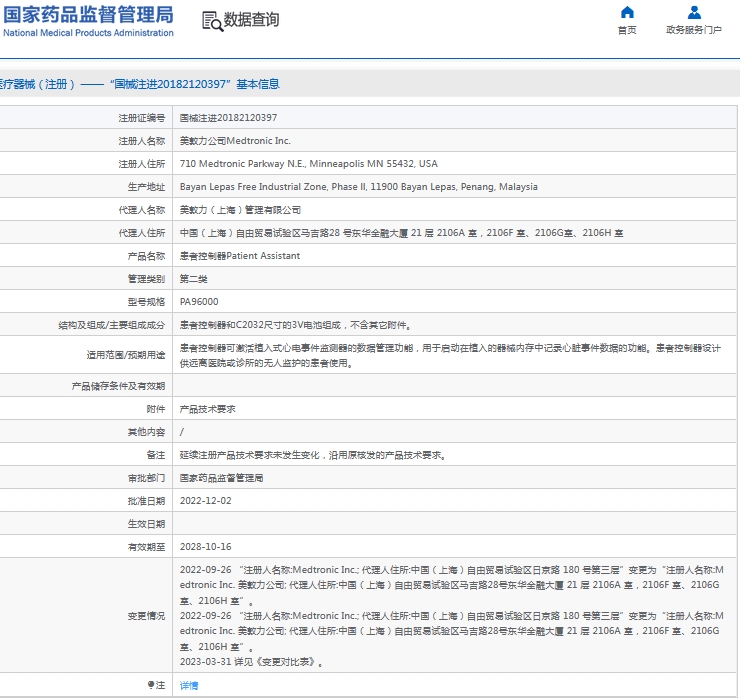Select the model value PA96000
The height and width of the screenshot is (699, 740).
pos(199,302)
